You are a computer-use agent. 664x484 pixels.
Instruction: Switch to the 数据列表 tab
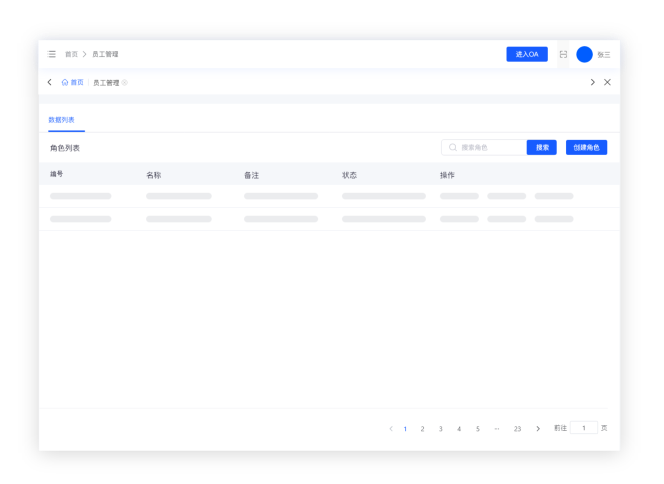coord(61,120)
